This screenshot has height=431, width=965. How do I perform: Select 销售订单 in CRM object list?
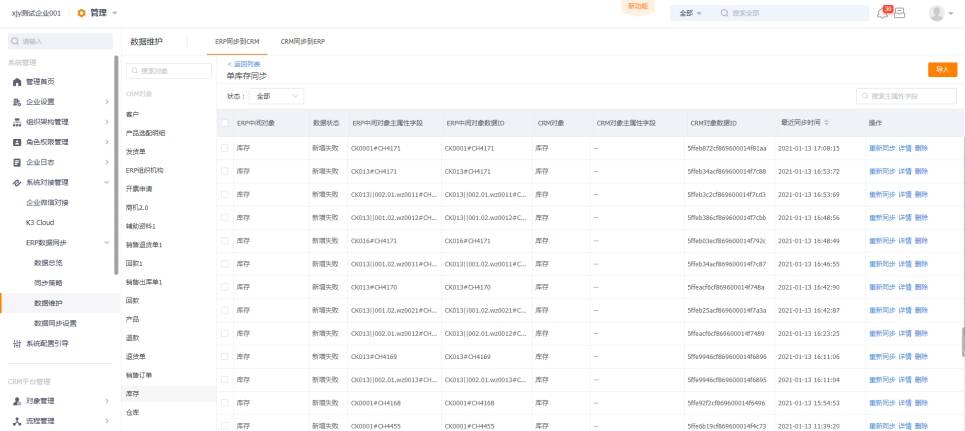click(139, 375)
